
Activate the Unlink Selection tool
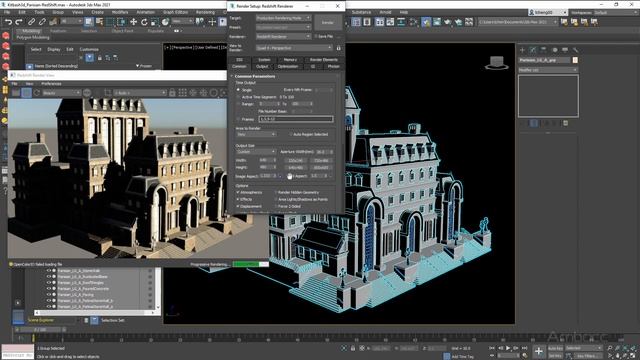42,22
